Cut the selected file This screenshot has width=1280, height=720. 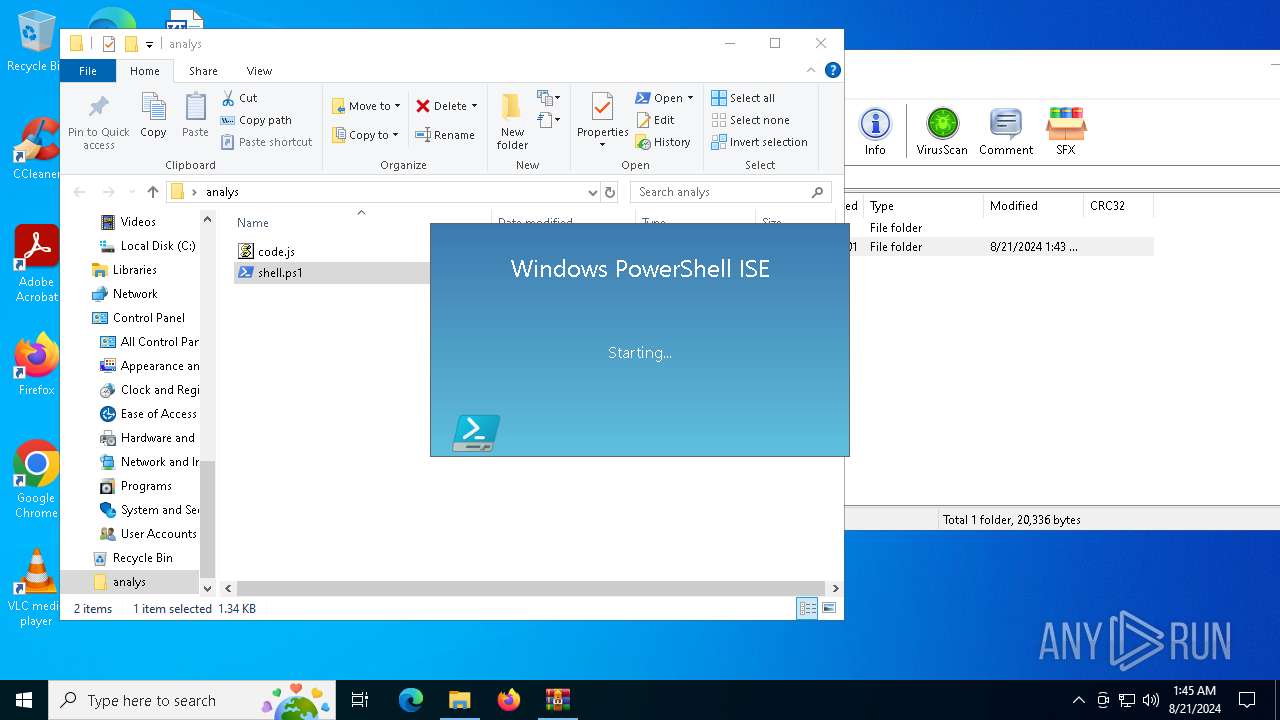coord(240,98)
